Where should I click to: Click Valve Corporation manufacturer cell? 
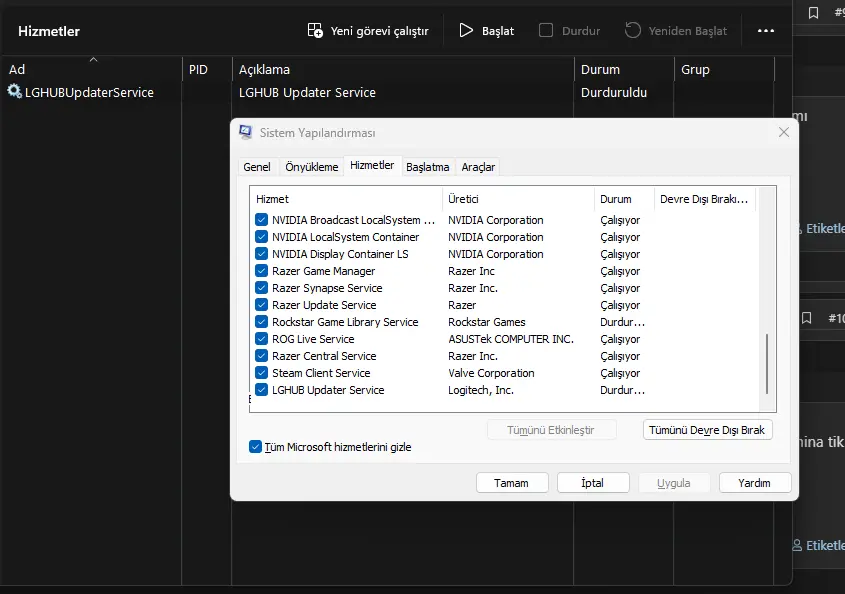[491, 373]
